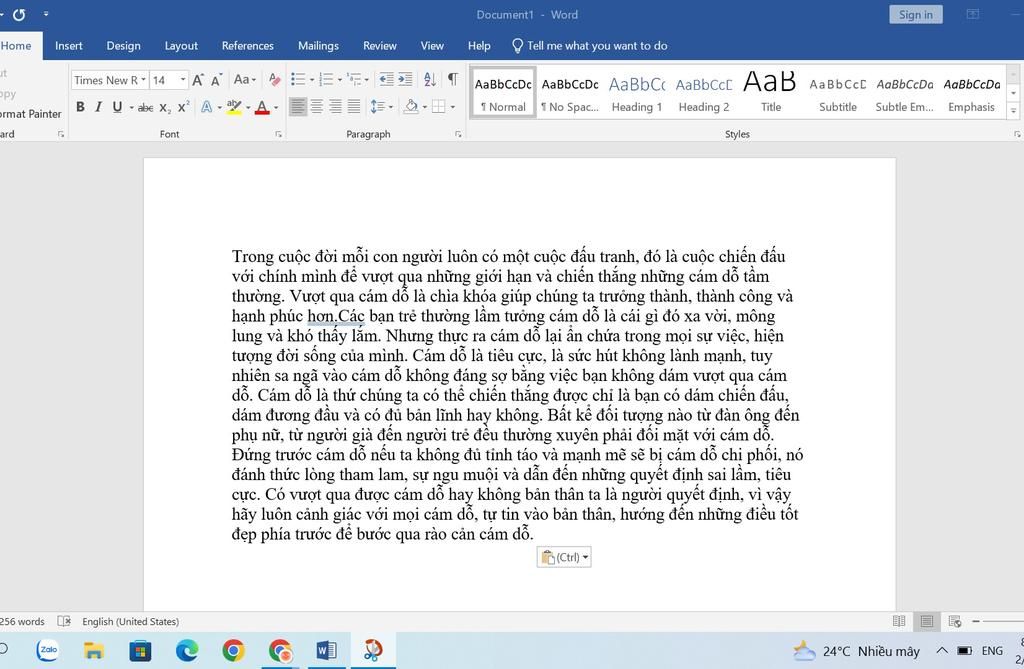Launch Microsoft Edge from taskbar
The image size is (1024, 669).
187,650
